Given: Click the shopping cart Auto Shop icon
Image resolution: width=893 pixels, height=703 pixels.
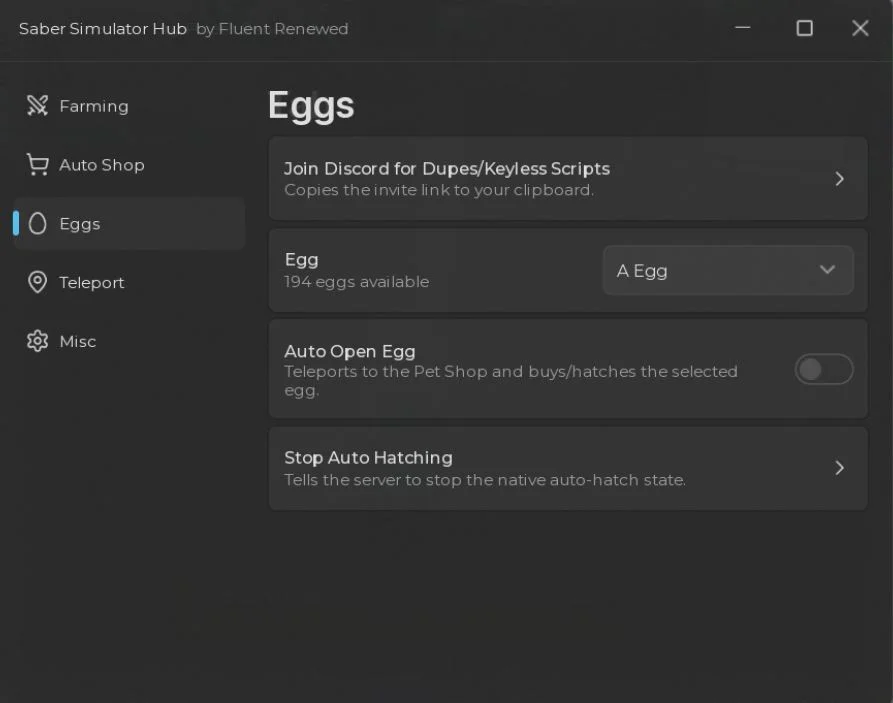Looking at the screenshot, I should click(38, 165).
